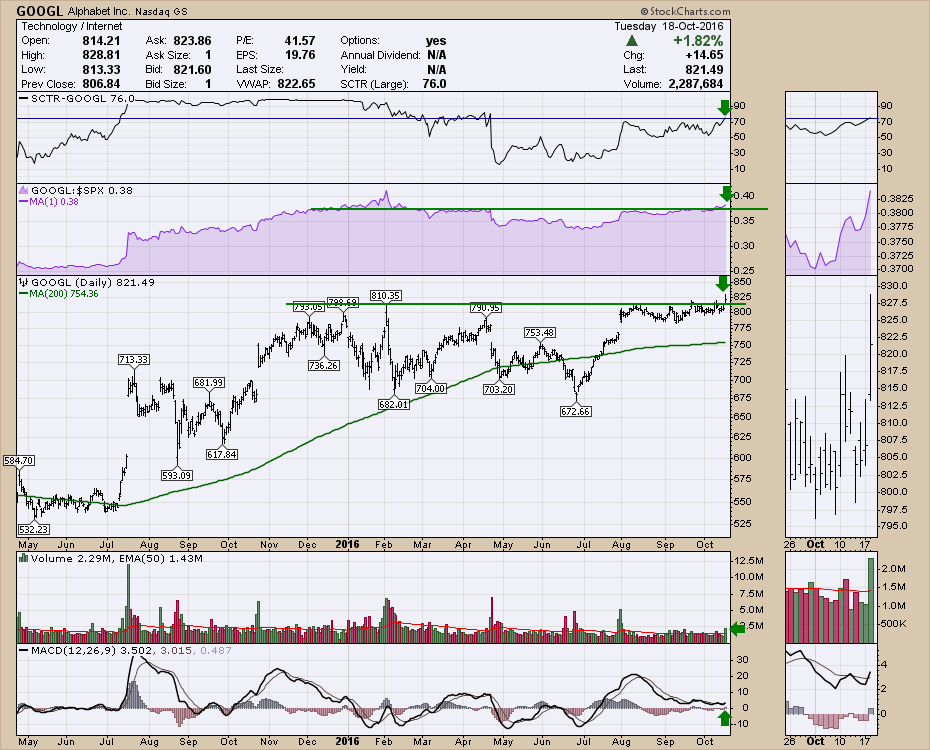Screen dimensions: 930x750
Task: Click the Low value 813.33
Action: 101,69
